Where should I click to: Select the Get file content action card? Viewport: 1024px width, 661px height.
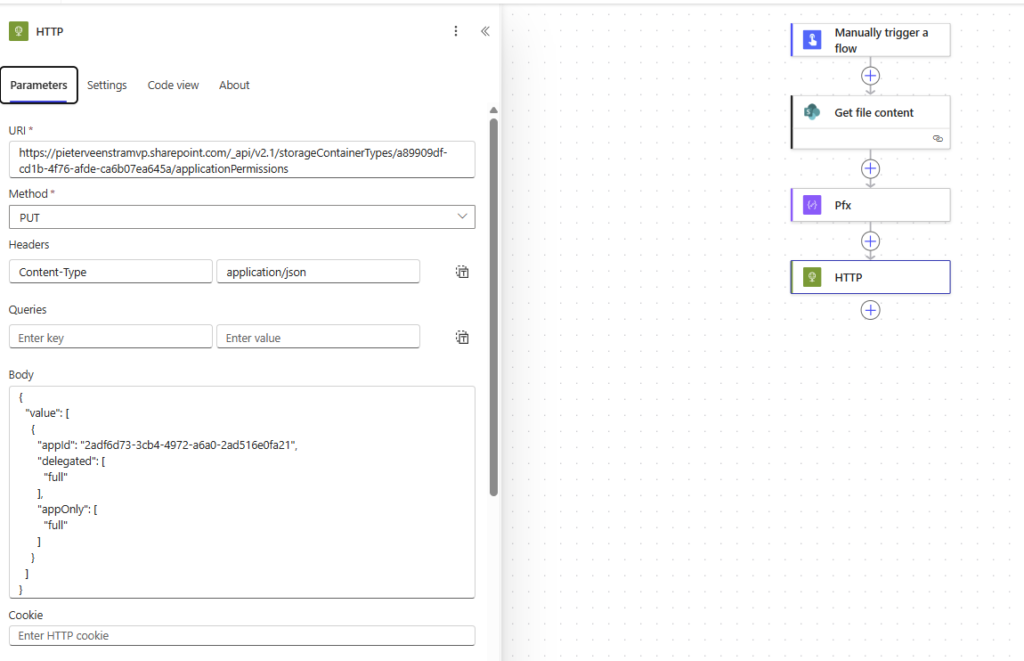click(871, 122)
